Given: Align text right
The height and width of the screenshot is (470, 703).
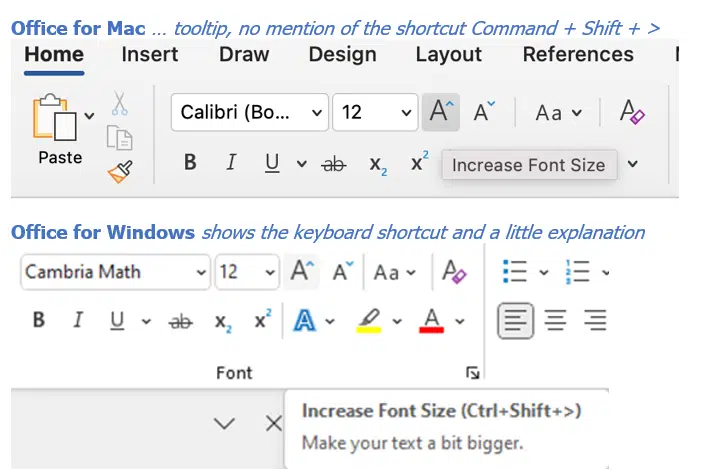Looking at the screenshot, I should click(x=595, y=321).
